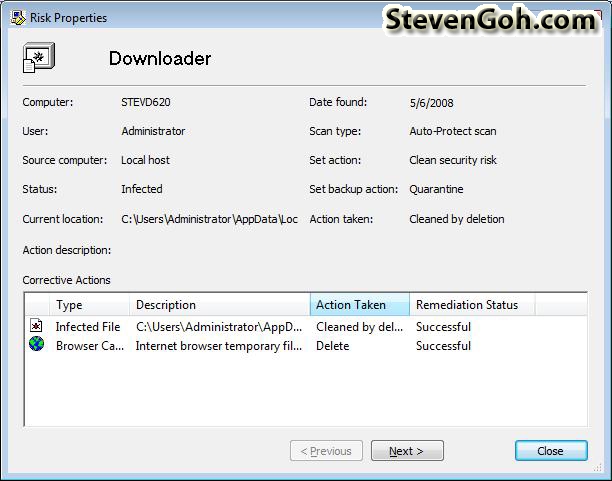This screenshot has height=481, width=612.
Task: Click the Action description label
Action: click(67, 250)
